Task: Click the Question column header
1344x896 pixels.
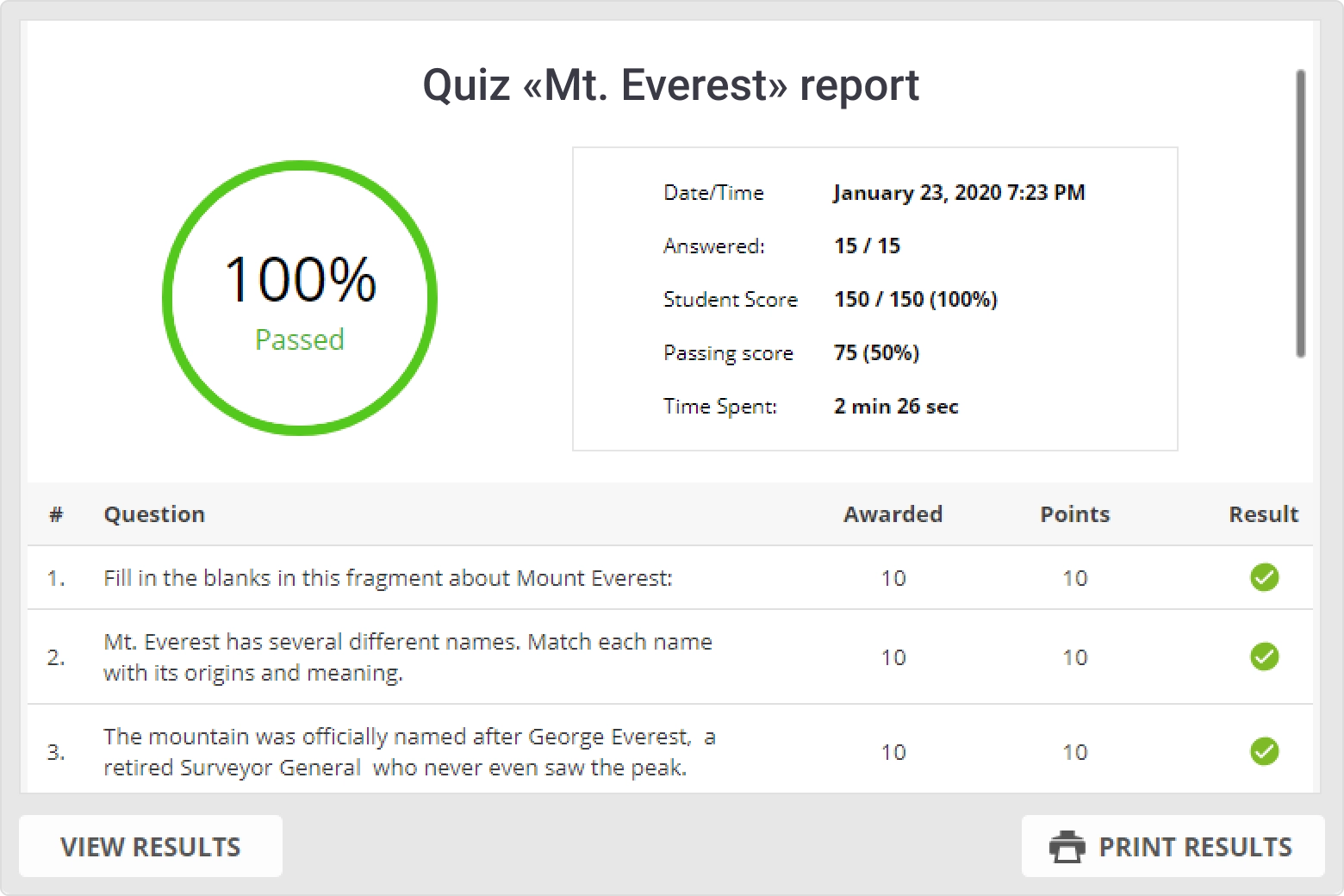Action: [x=154, y=514]
